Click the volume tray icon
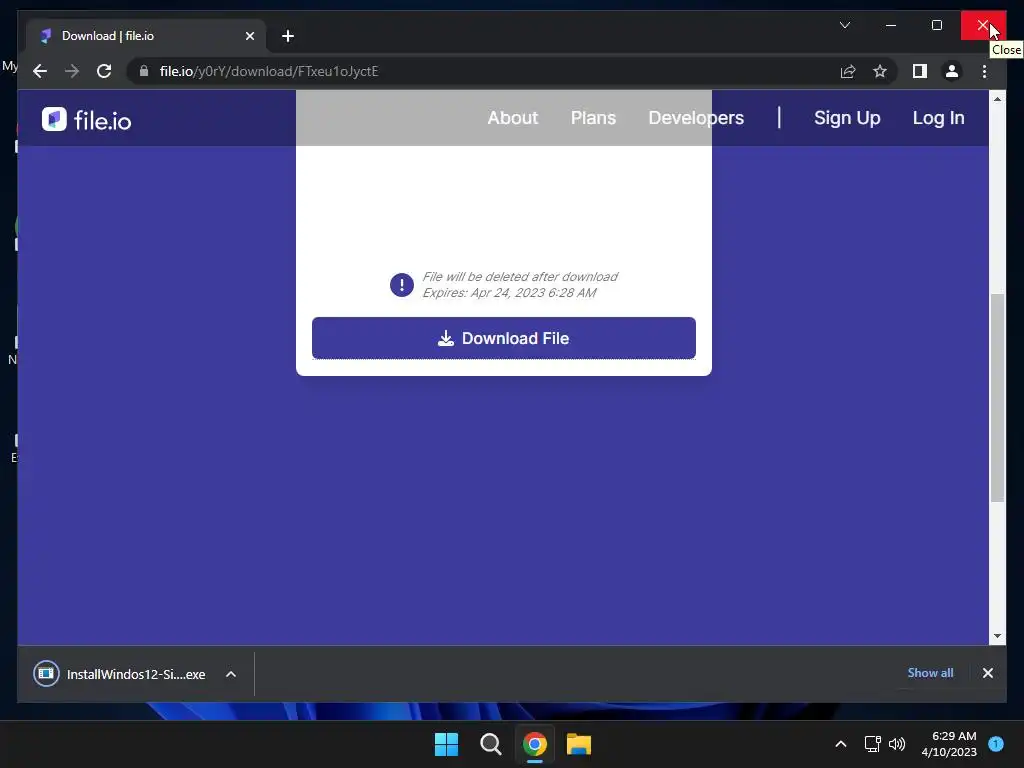Image resolution: width=1024 pixels, height=768 pixels. (897, 744)
